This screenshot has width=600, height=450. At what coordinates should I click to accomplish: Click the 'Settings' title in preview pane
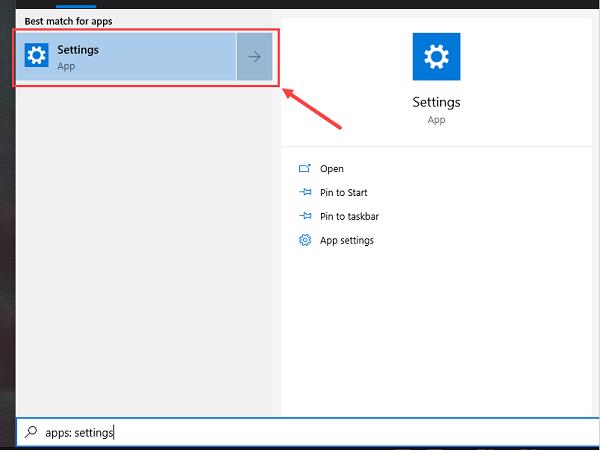[x=436, y=102]
